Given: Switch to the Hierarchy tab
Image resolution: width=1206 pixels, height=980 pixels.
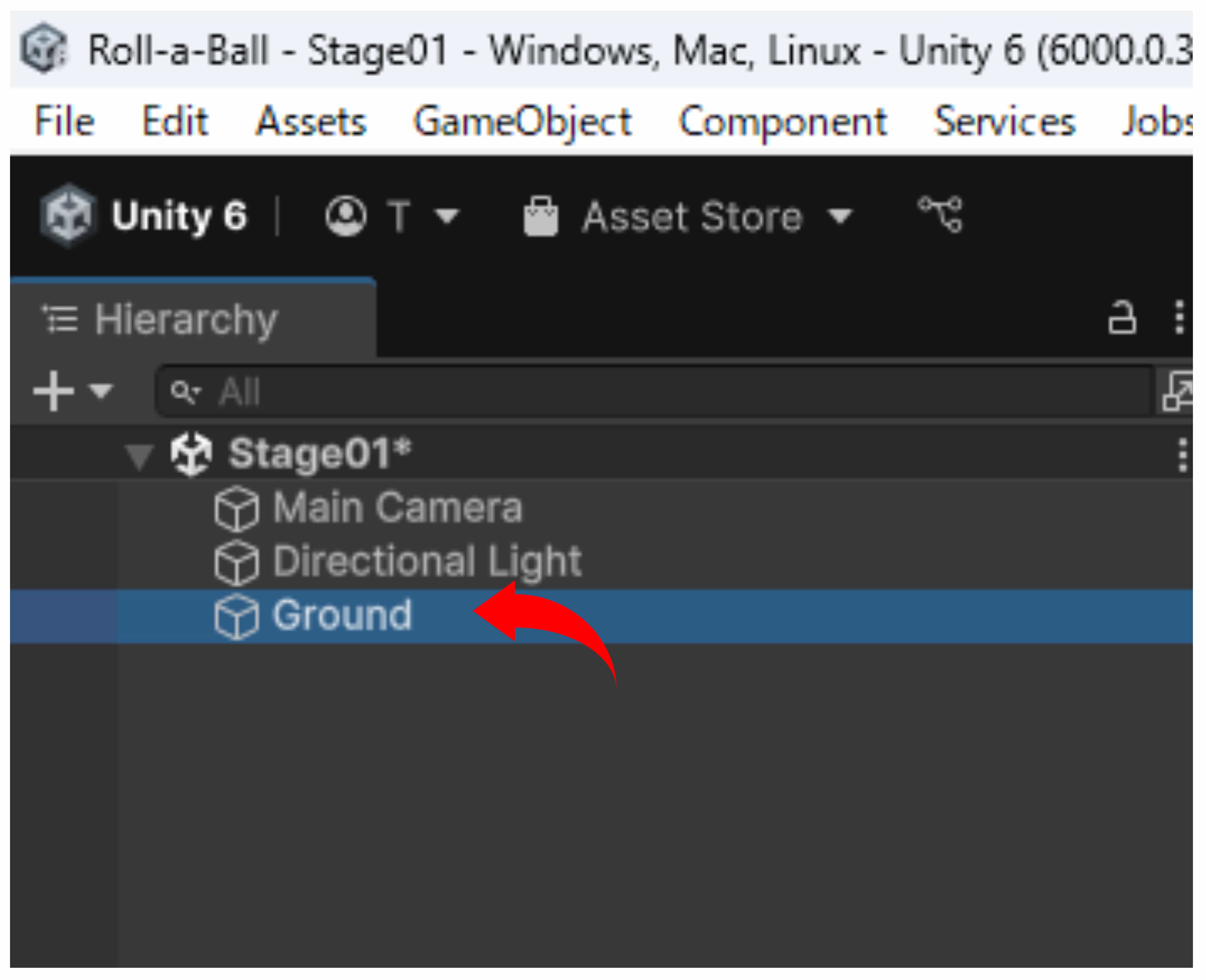Looking at the screenshot, I should (x=186, y=320).
